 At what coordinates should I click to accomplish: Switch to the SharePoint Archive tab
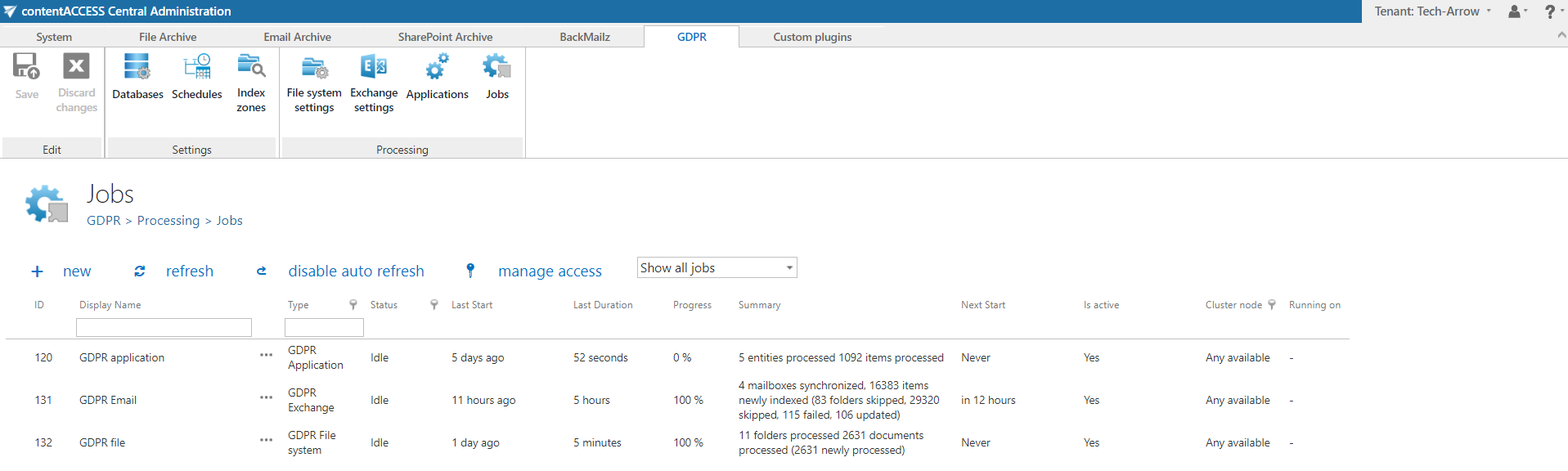tap(445, 37)
